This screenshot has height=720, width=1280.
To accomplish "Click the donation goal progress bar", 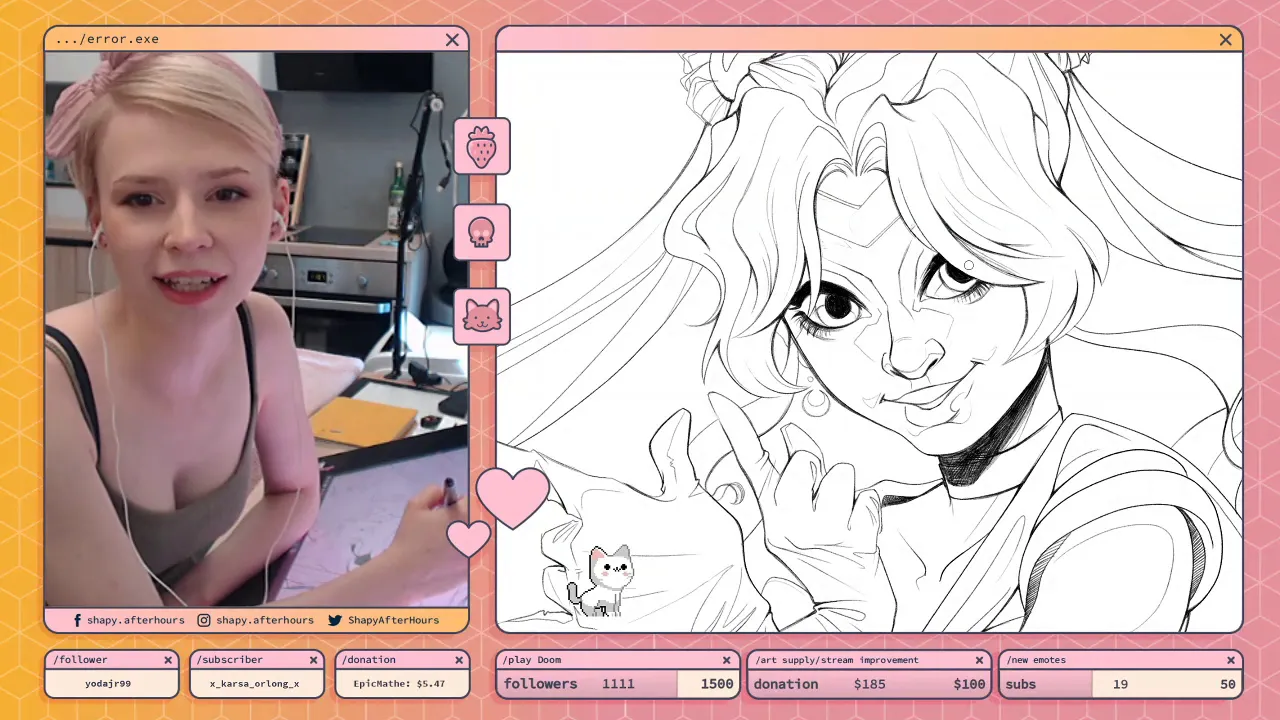I will (869, 684).
